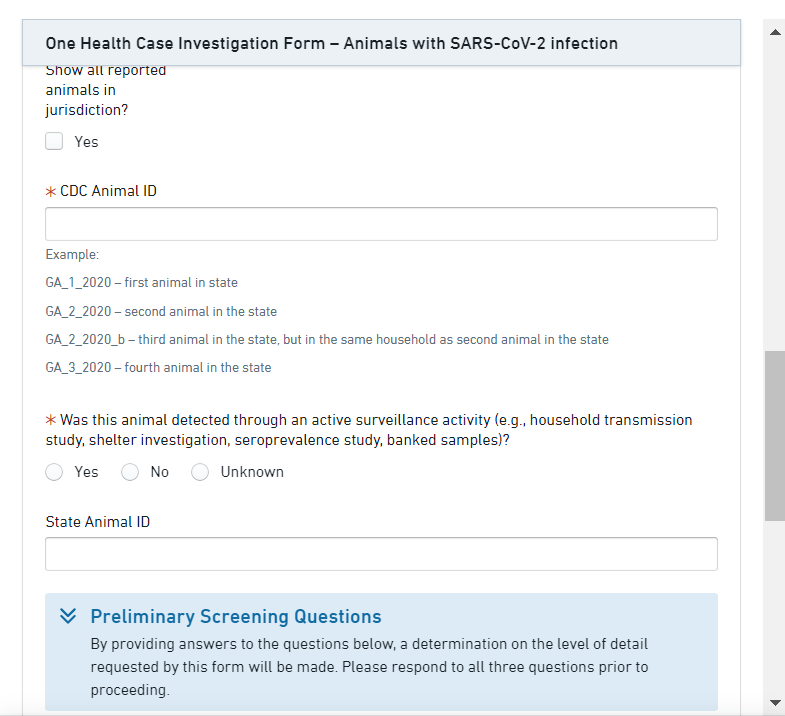Select Unknown for active surveillance detection
785x716 pixels.
[x=200, y=472]
